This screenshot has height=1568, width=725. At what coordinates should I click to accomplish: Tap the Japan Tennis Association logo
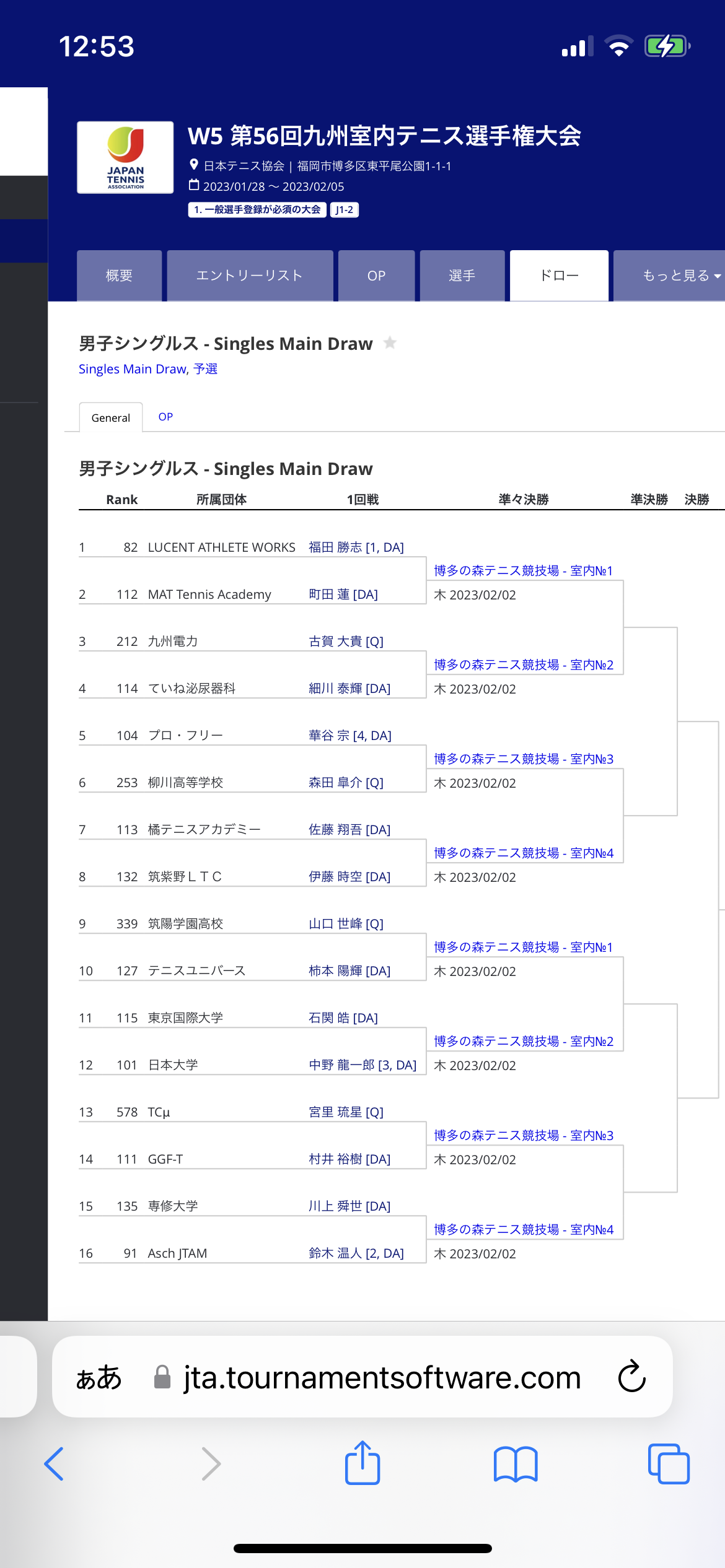click(125, 157)
